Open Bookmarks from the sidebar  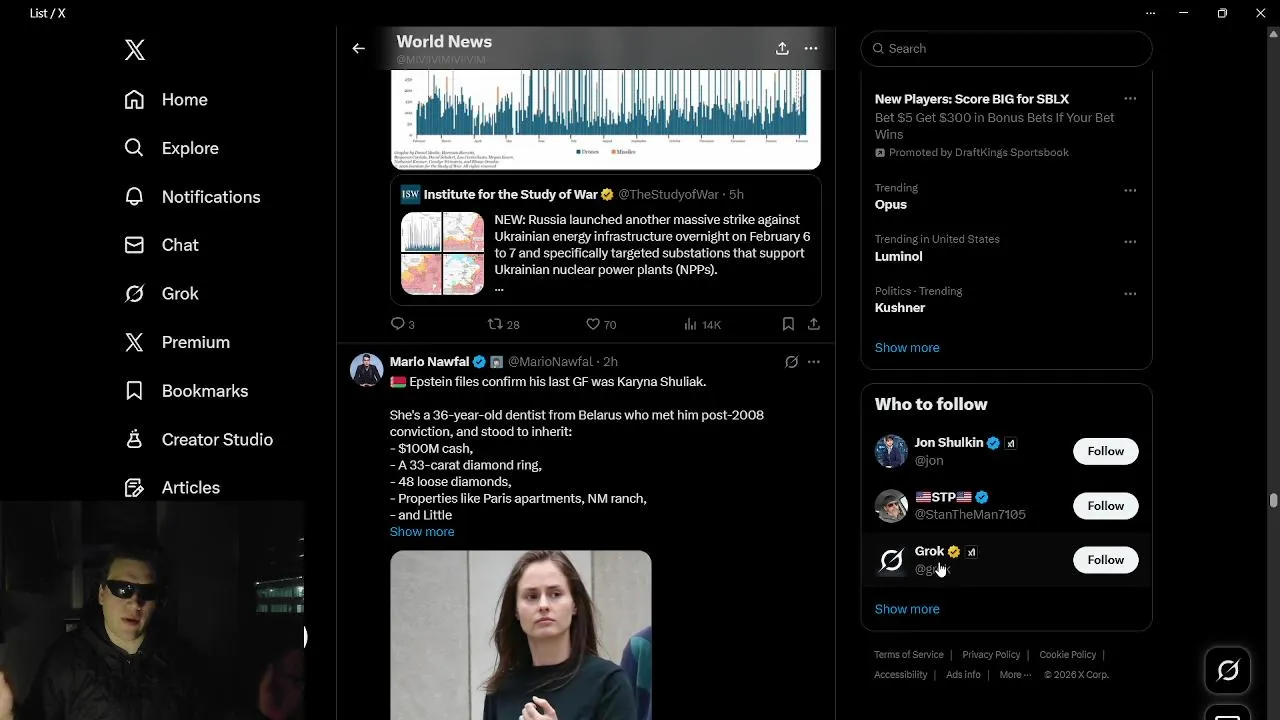coord(186,391)
